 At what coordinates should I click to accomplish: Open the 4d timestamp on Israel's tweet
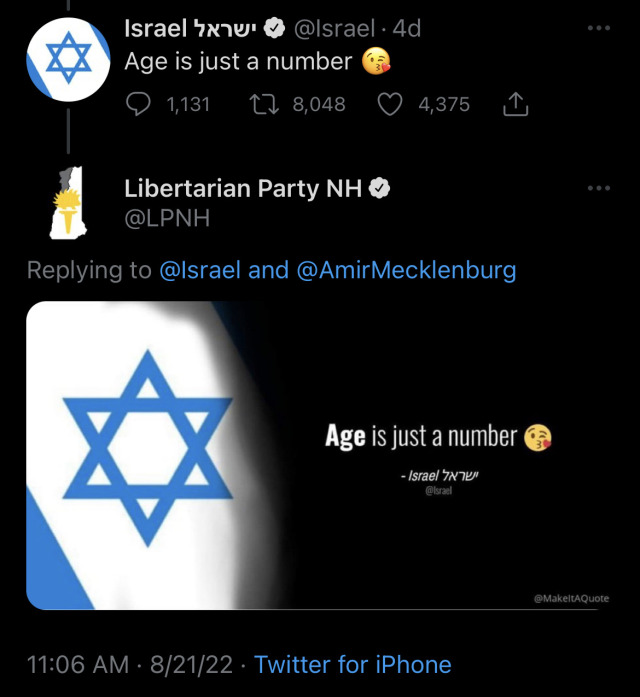point(407,29)
